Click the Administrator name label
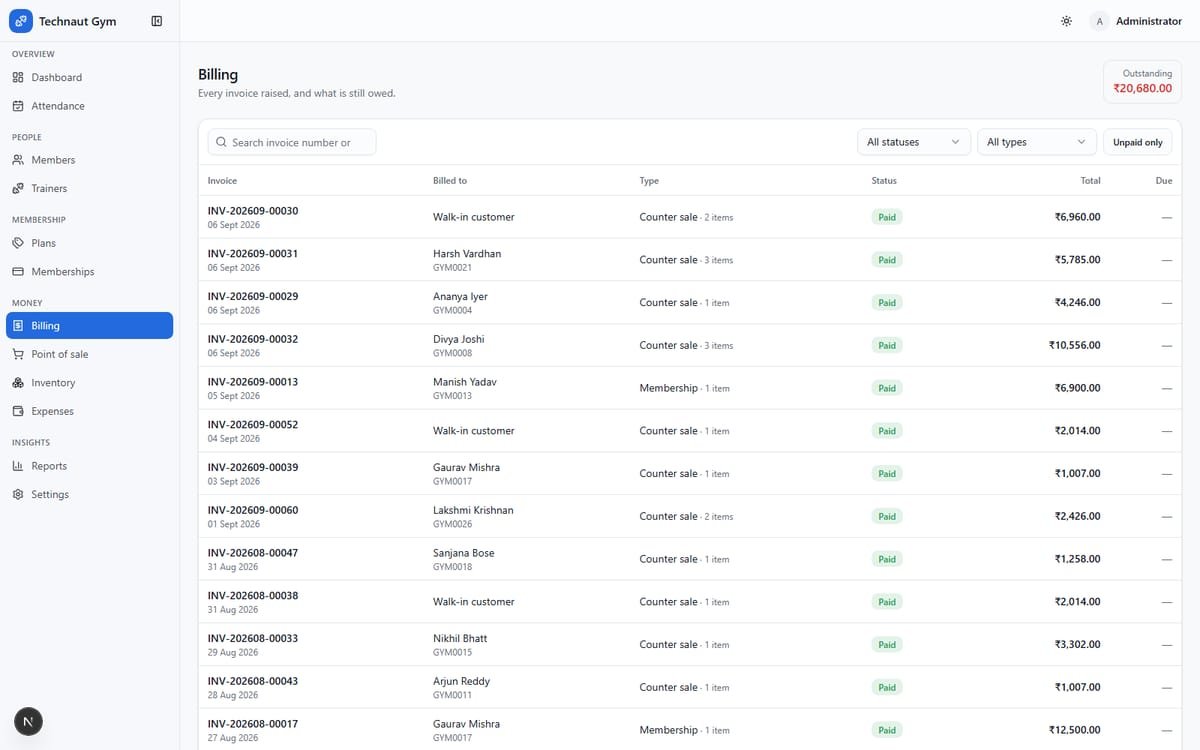Image resolution: width=1200 pixels, height=750 pixels. click(x=1149, y=21)
